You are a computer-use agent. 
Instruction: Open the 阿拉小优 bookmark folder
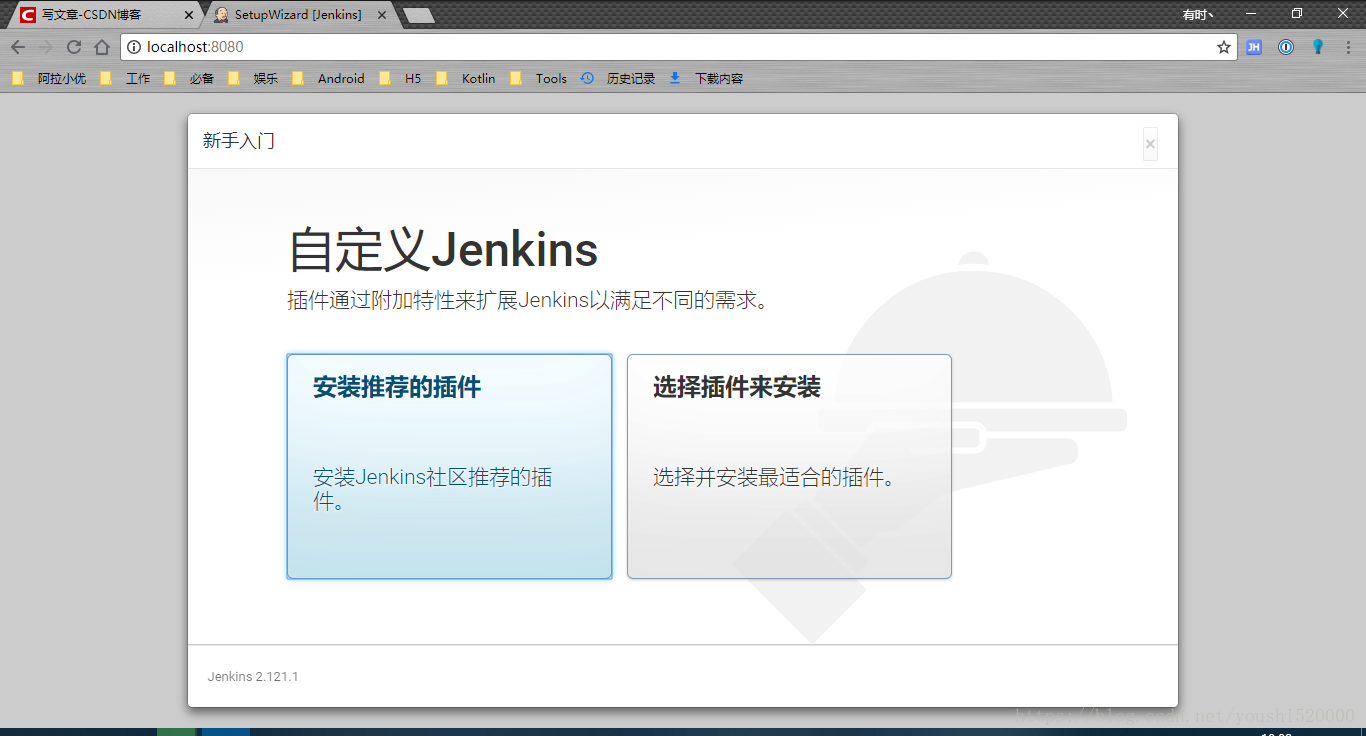tap(49, 78)
